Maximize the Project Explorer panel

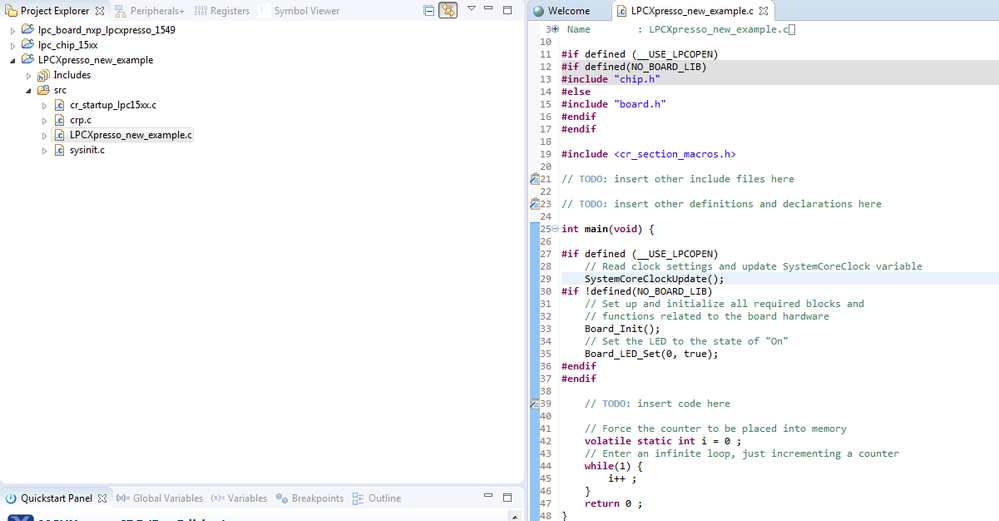click(508, 10)
